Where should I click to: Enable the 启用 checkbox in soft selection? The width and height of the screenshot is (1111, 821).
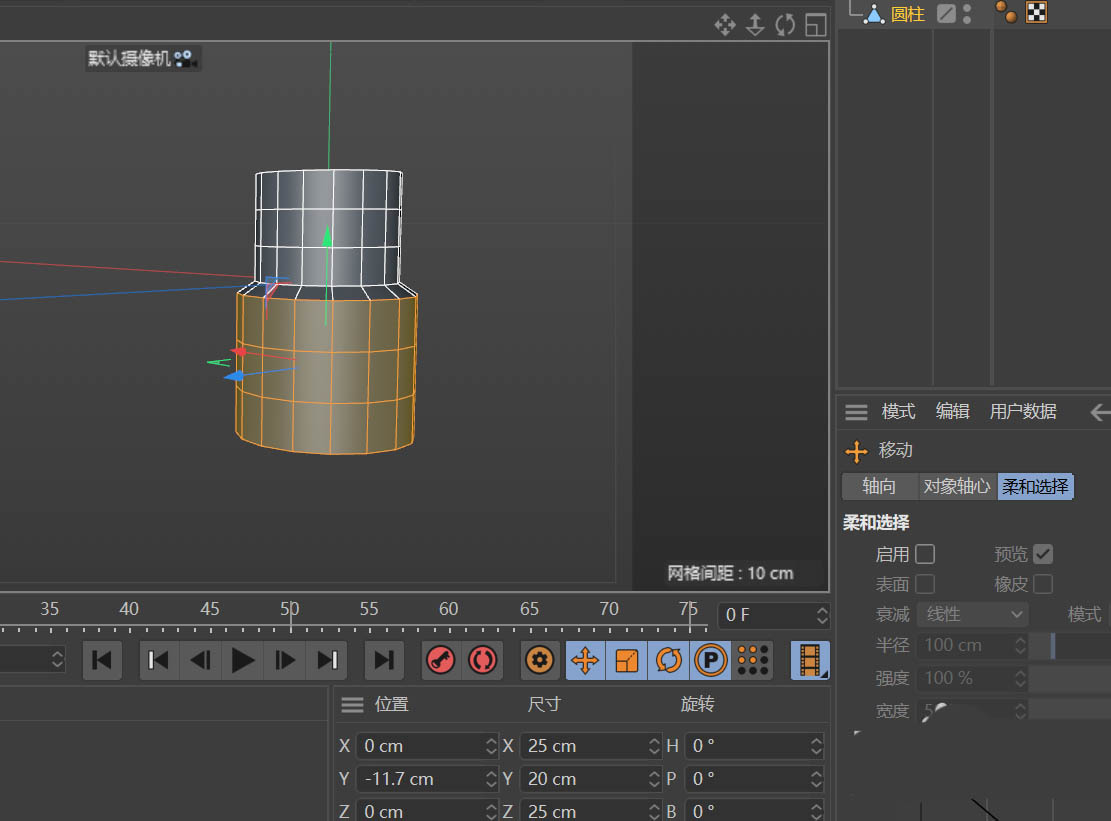click(x=925, y=554)
